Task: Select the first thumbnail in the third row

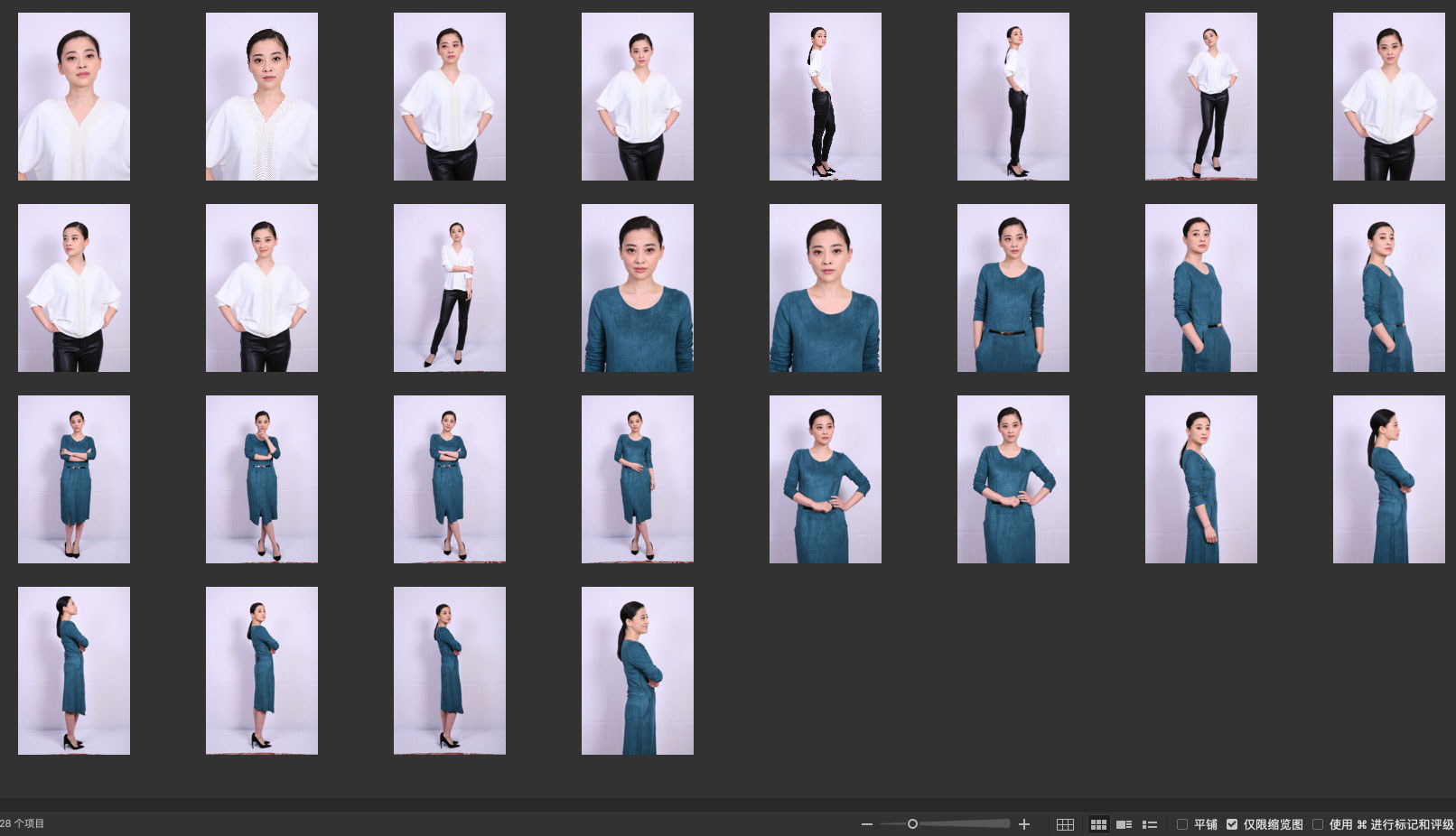Action: pyautogui.click(x=74, y=479)
